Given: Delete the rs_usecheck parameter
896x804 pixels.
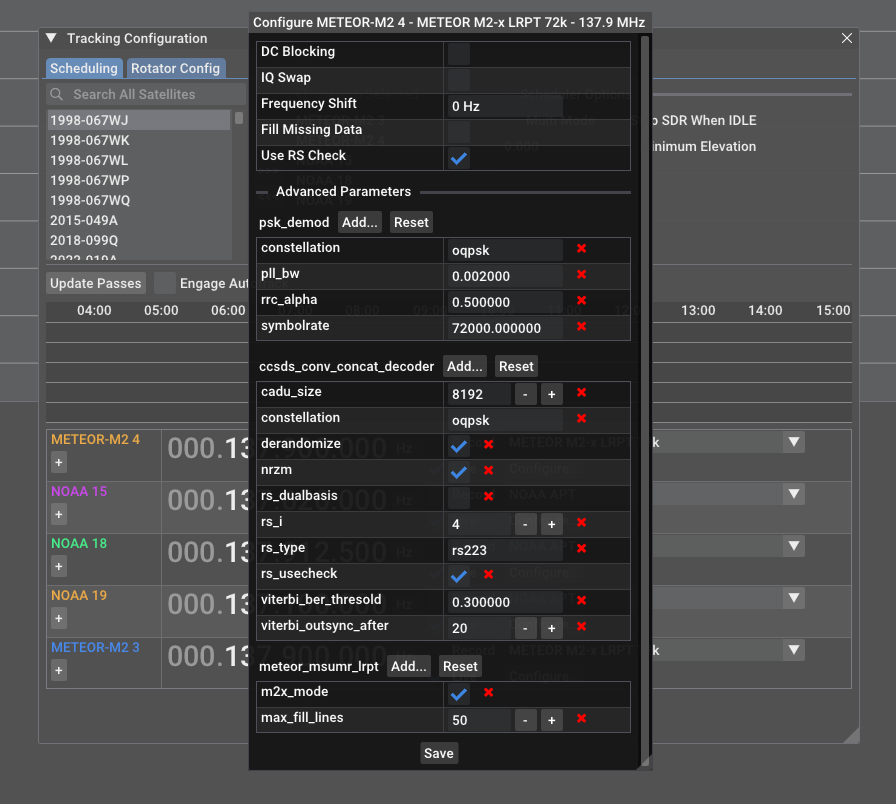Looking at the screenshot, I should click(489, 574).
